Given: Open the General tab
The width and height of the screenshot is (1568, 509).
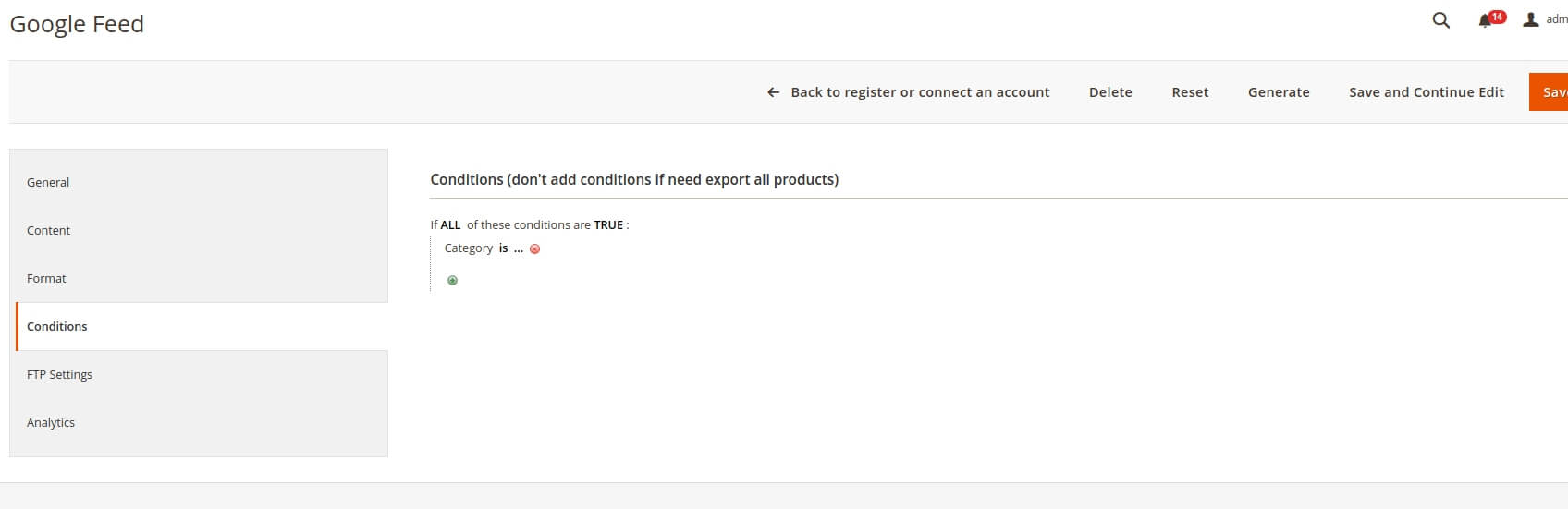Looking at the screenshot, I should click(x=48, y=183).
